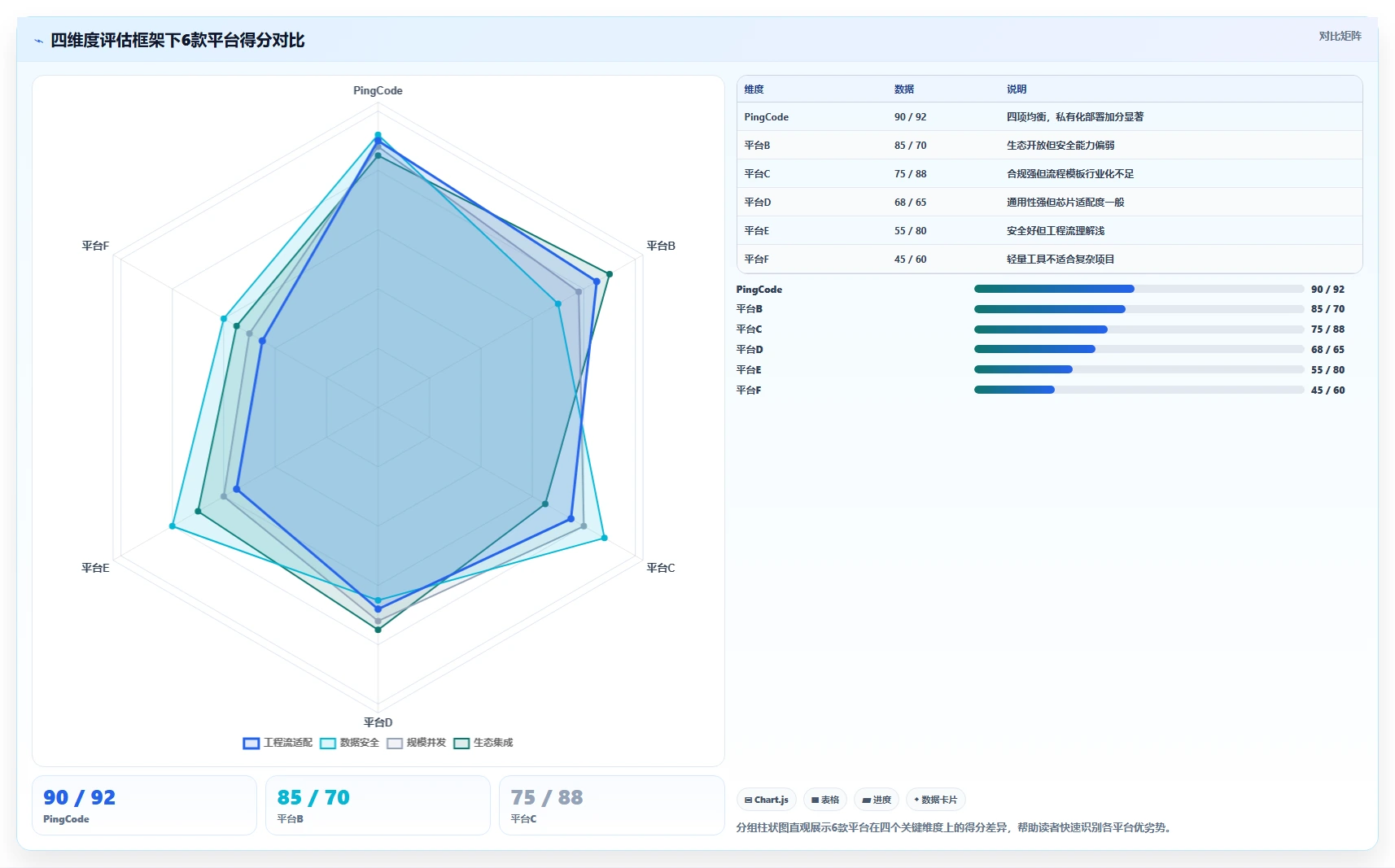Click the 平台E progress bar
Screen dimensions: 1395x868
[1139, 369]
